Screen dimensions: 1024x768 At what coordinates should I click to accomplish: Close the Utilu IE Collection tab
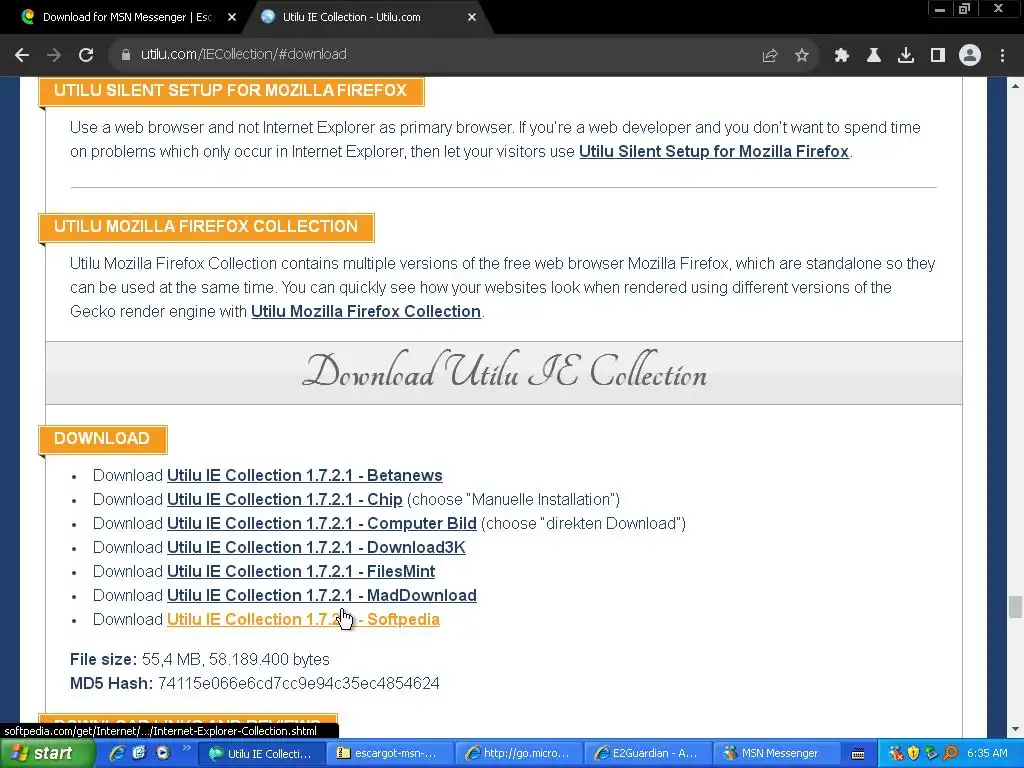[x=472, y=18]
